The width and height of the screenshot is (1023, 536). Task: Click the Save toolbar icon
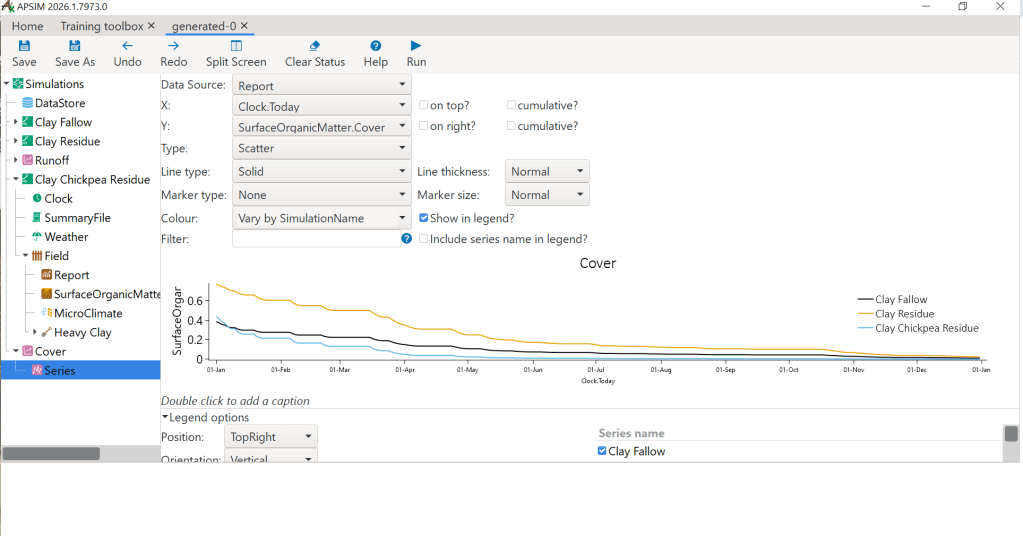[x=24, y=46]
